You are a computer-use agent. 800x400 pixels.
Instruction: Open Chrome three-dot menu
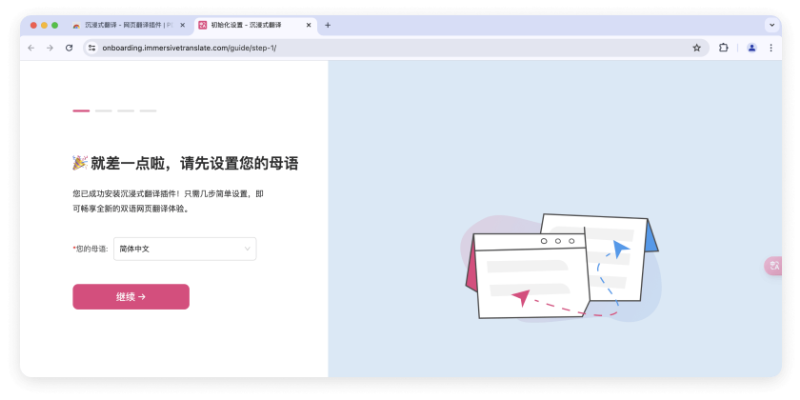click(x=770, y=48)
